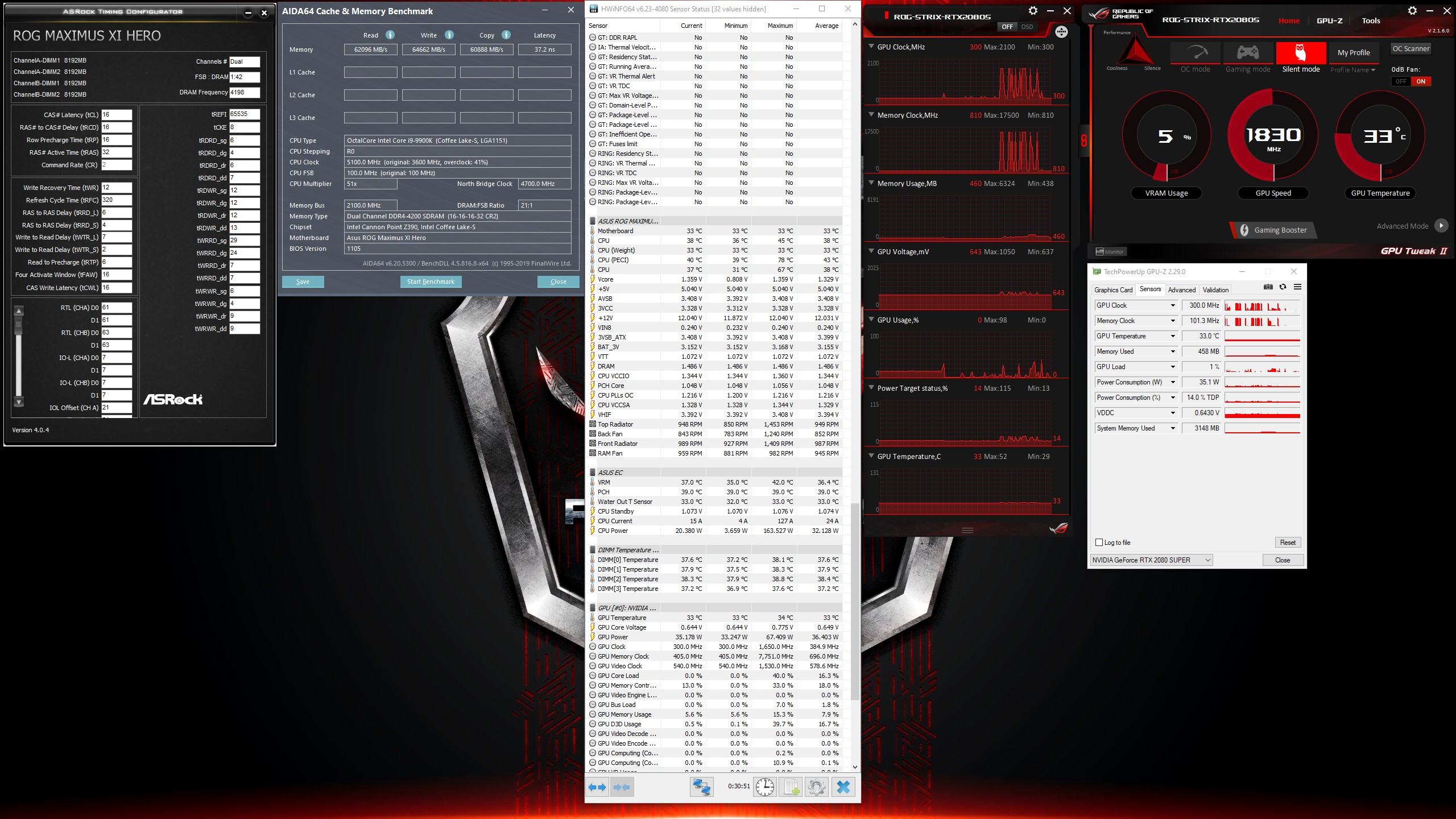Click the monitor panel bottom grip handle
1456x819 pixels.
[x=967, y=530]
